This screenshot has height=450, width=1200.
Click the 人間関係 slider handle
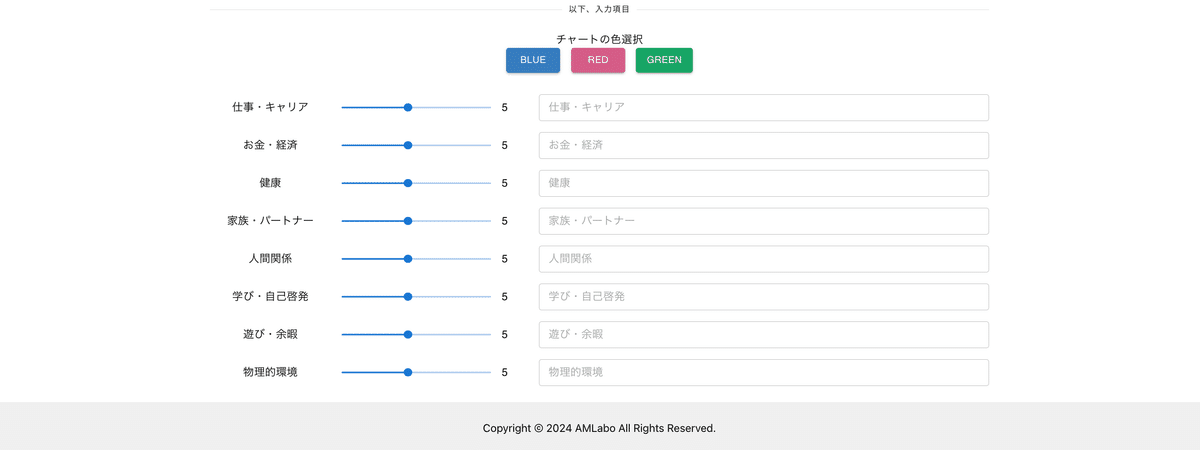point(408,258)
